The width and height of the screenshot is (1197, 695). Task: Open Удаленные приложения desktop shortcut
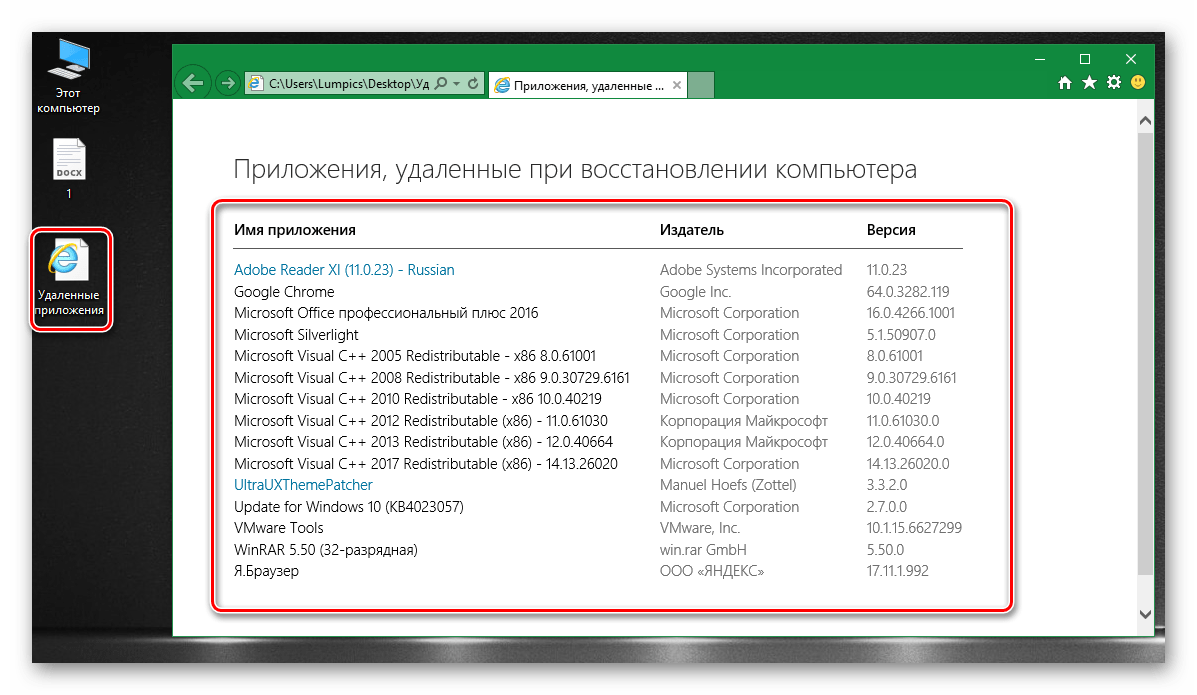[x=69, y=279]
